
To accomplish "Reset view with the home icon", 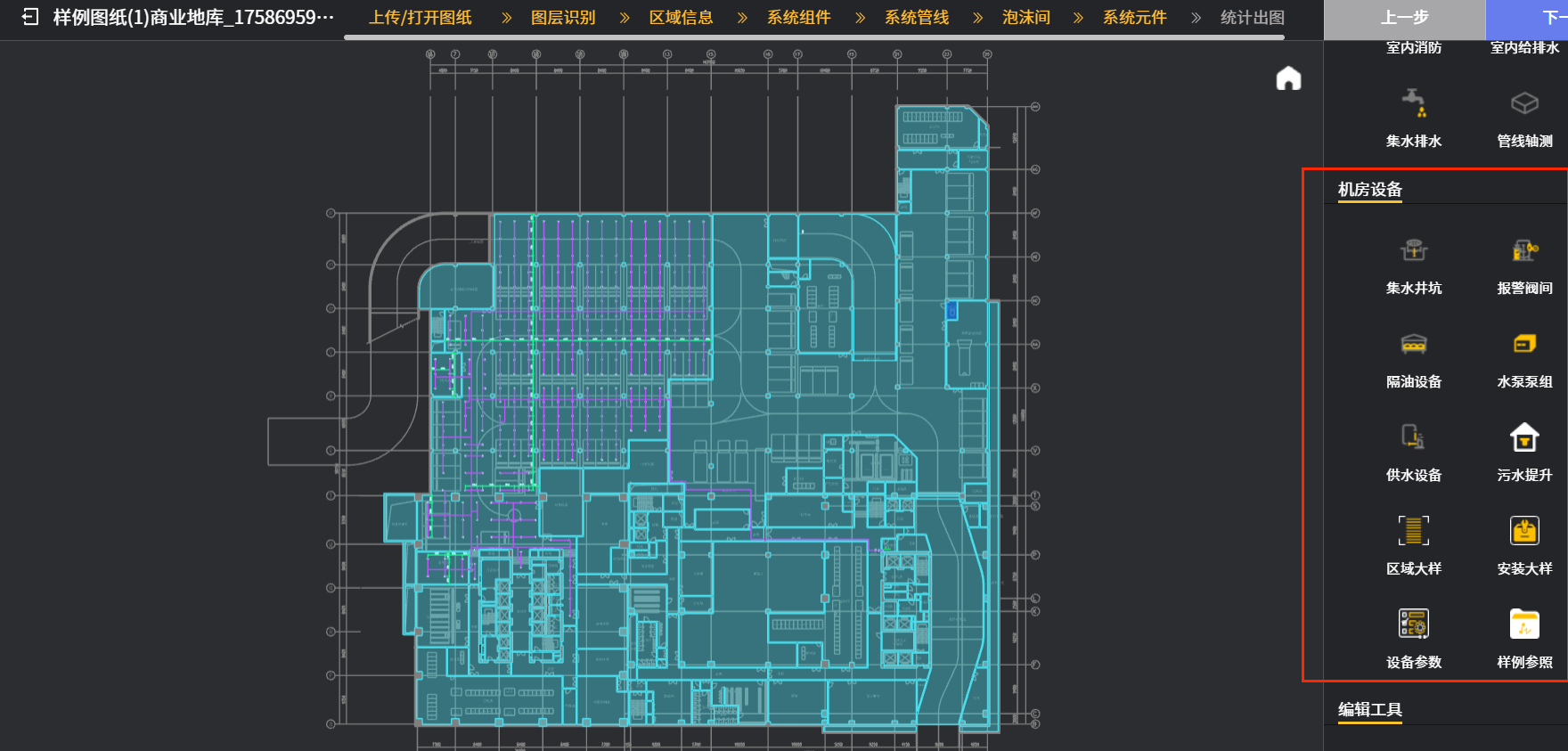I will coord(1288,78).
